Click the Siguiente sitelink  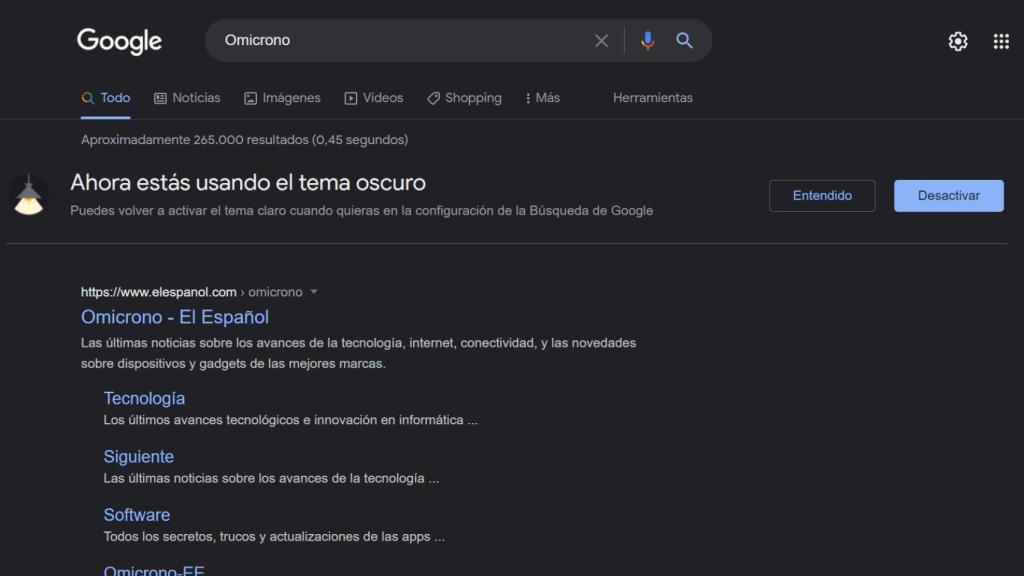138,456
